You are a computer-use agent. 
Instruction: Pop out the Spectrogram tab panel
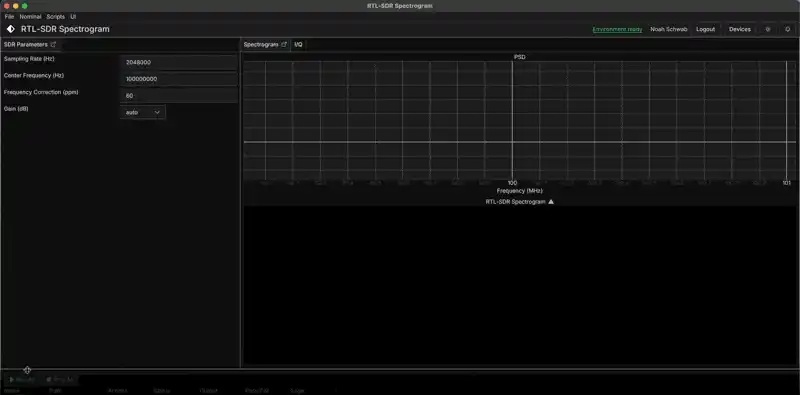click(x=284, y=44)
